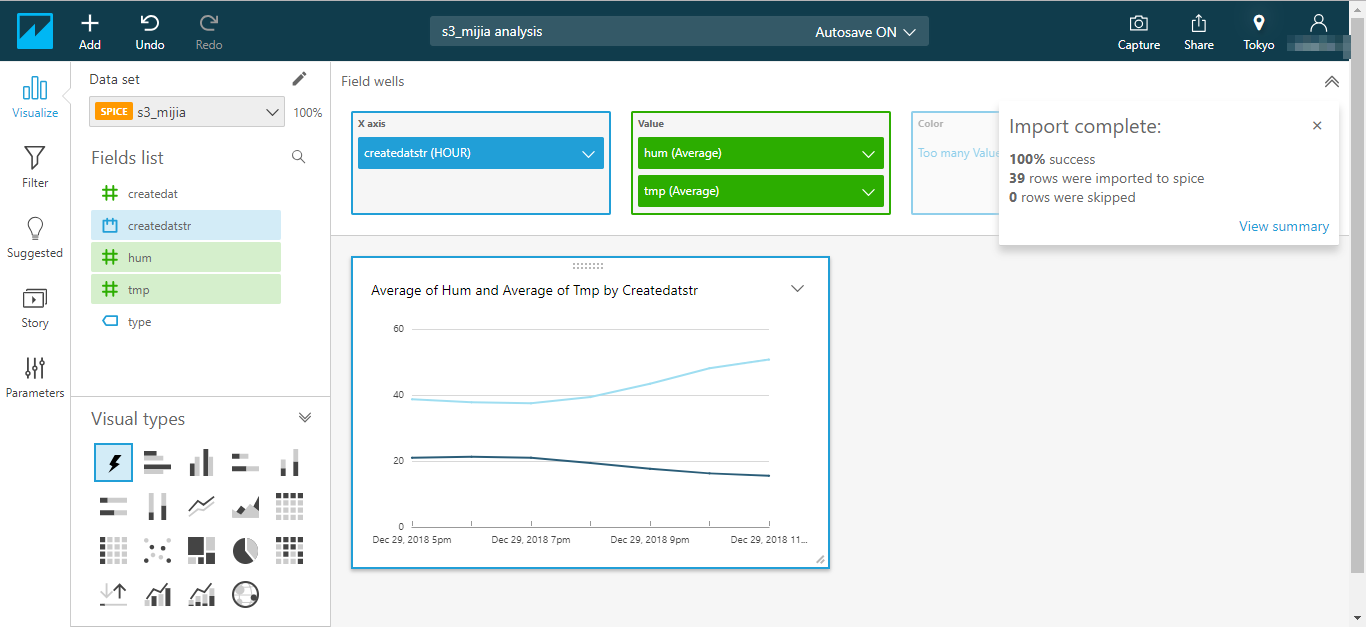Choose the pie chart visual type
The height and width of the screenshot is (627, 1366).
point(245,550)
